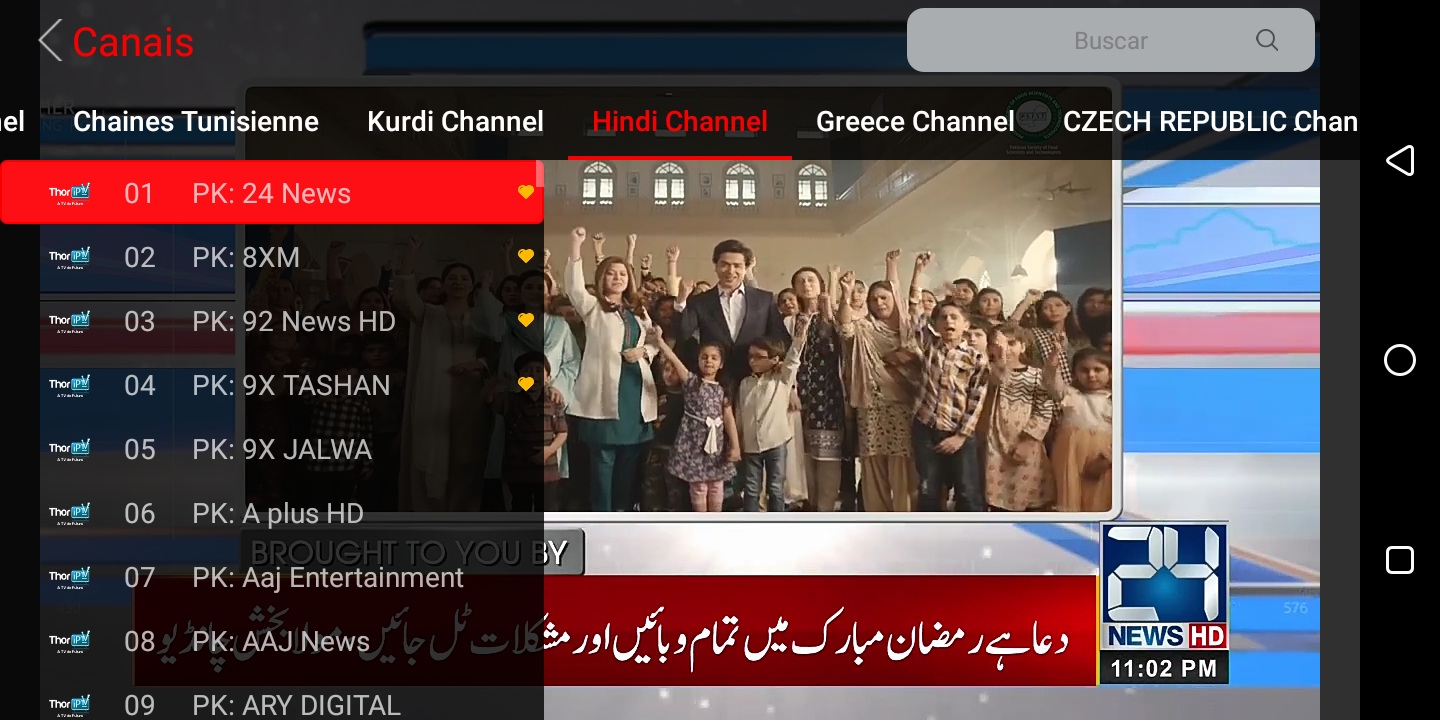Open the CZECH REPUBLIC Channel tab
The height and width of the screenshot is (720, 1440).
click(x=1210, y=122)
